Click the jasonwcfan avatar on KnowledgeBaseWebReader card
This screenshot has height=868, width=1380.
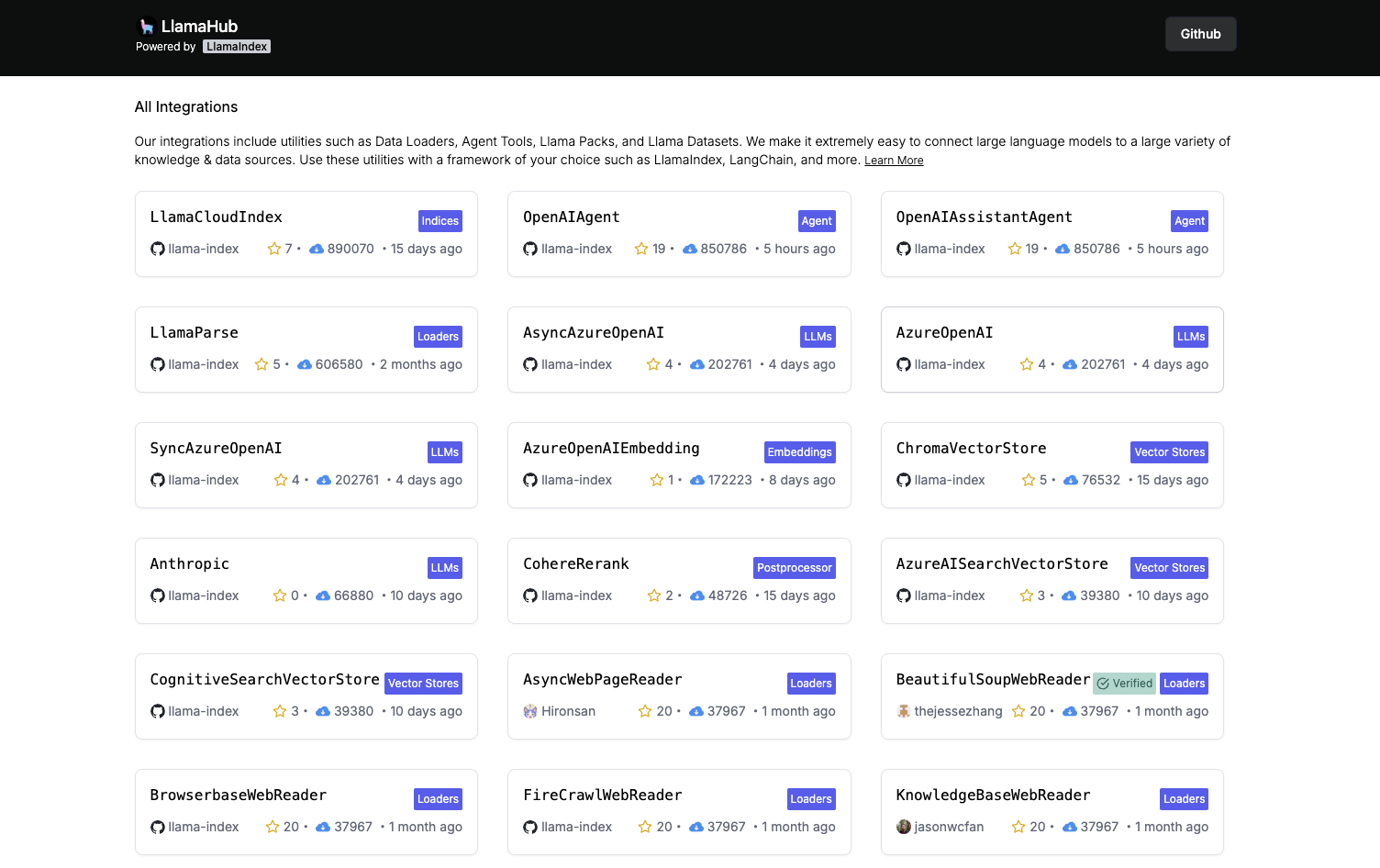(904, 827)
